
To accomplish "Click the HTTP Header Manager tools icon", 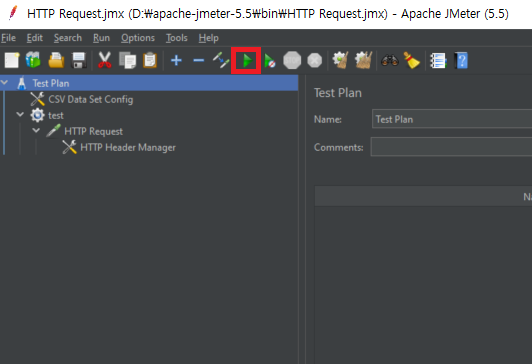I will 69,147.
